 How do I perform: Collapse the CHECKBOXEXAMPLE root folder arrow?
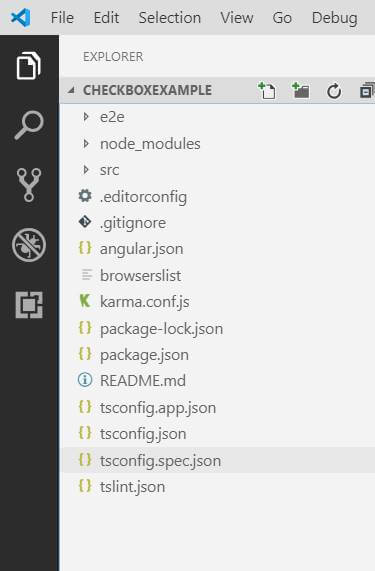click(x=71, y=90)
